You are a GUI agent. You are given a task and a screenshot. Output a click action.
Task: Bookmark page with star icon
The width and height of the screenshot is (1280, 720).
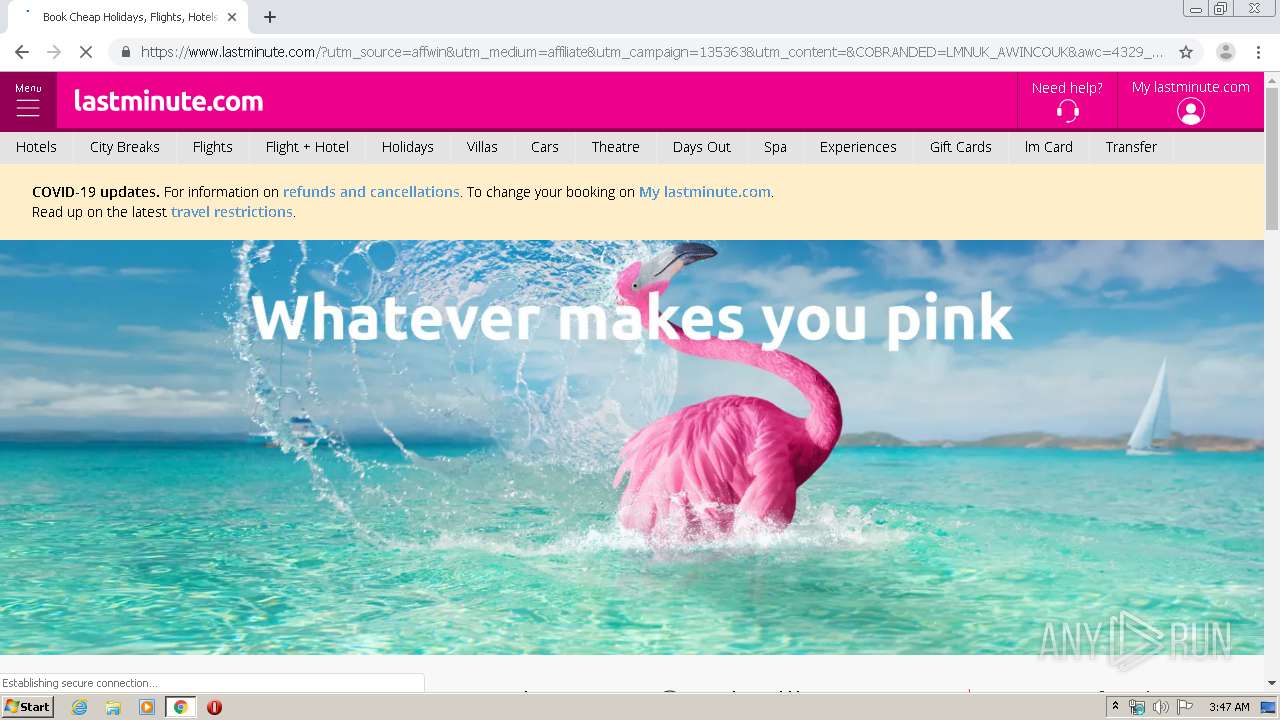1186,52
